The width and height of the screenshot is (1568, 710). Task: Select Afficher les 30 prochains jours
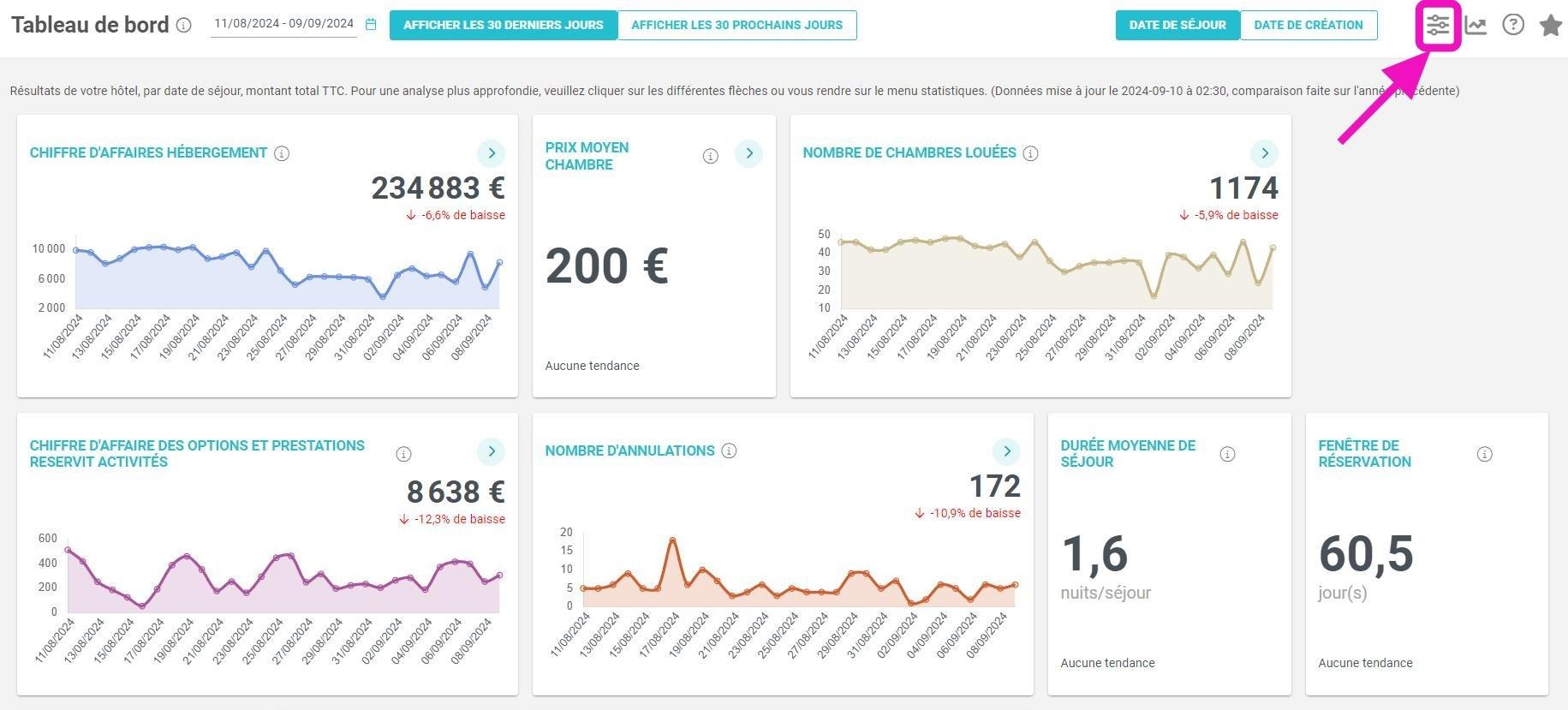click(737, 25)
